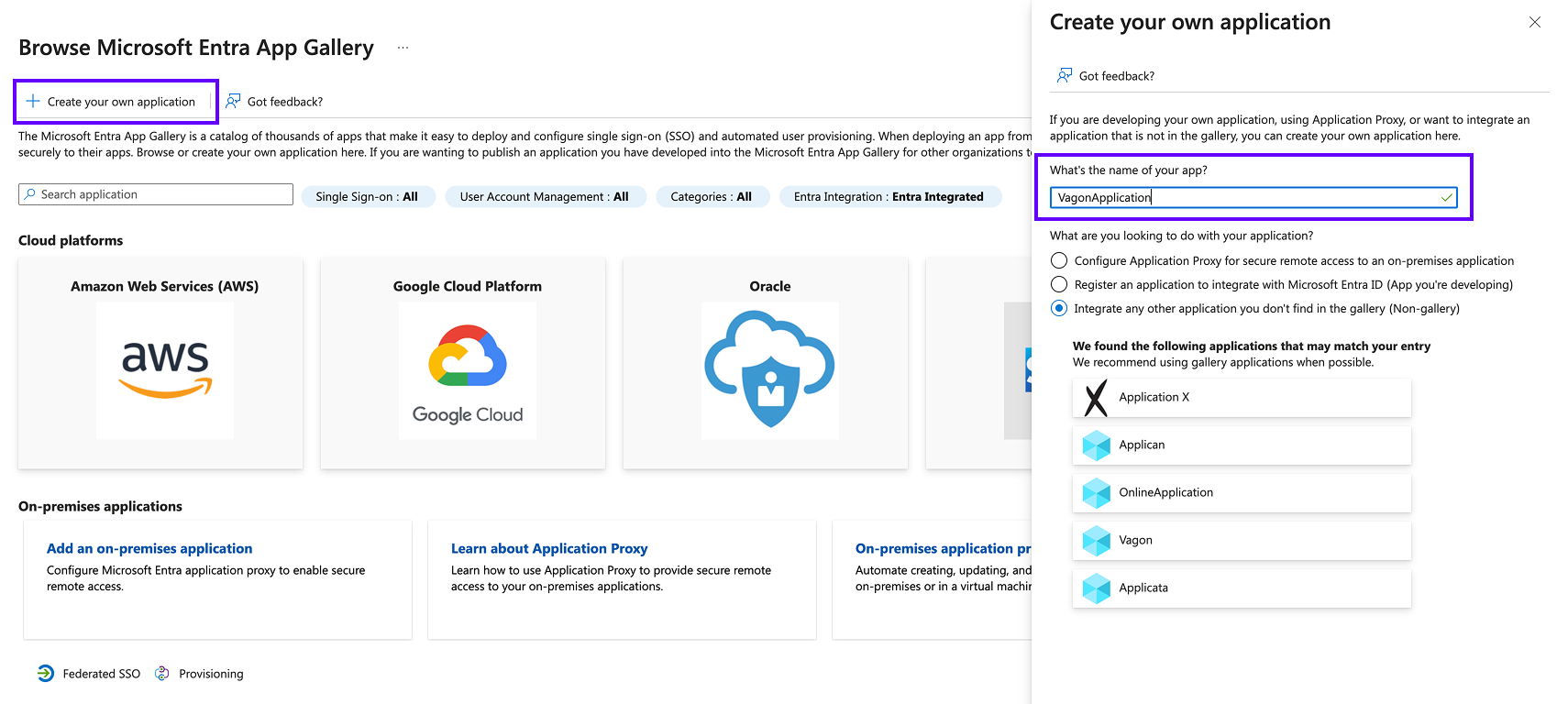The image size is (1568, 704).
Task: Click the cube icon beside Vagon
Action: pyautogui.click(x=1096, y=541)
